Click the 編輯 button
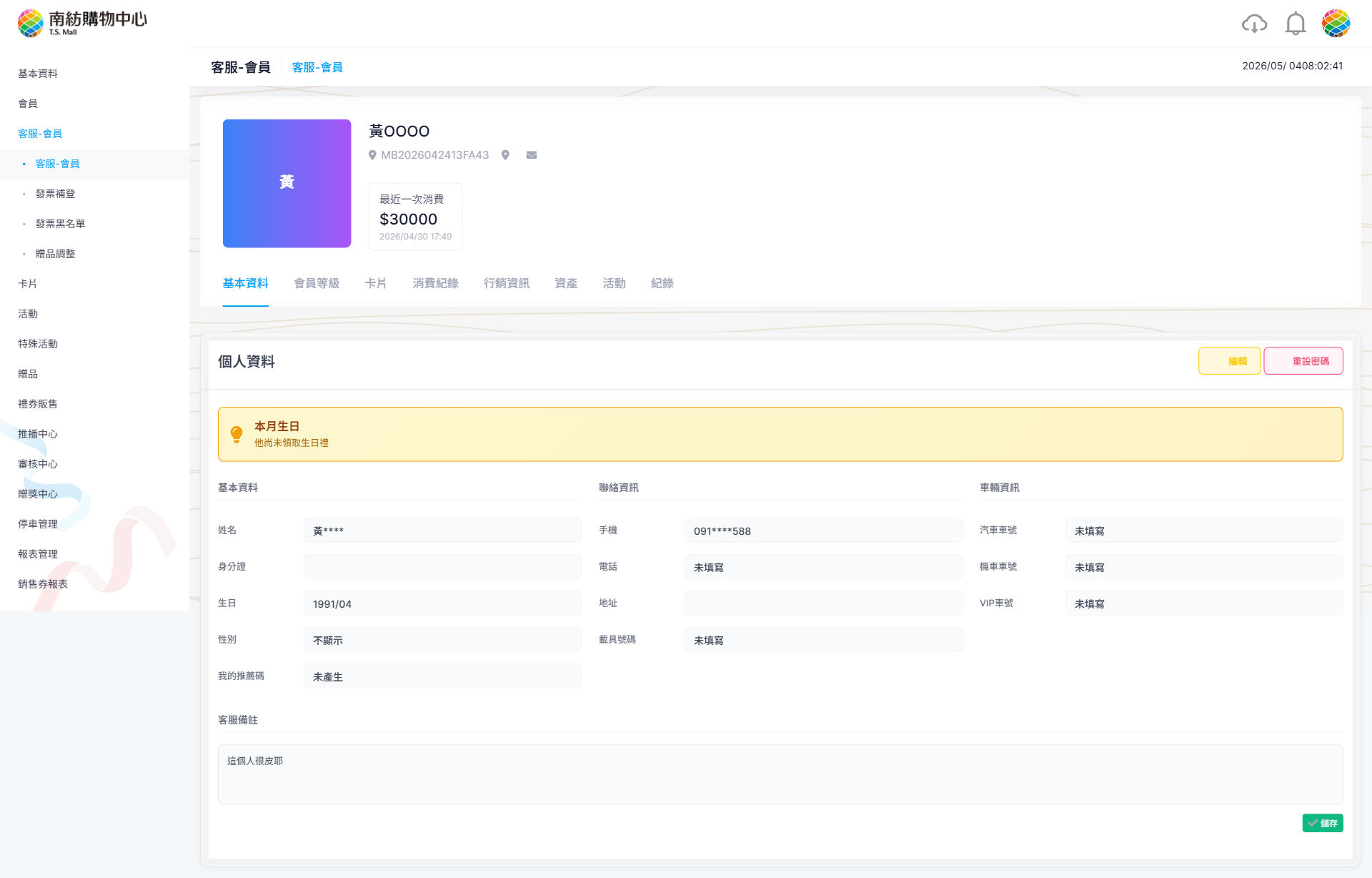The image size is (1372, 878). (1229, 361)
